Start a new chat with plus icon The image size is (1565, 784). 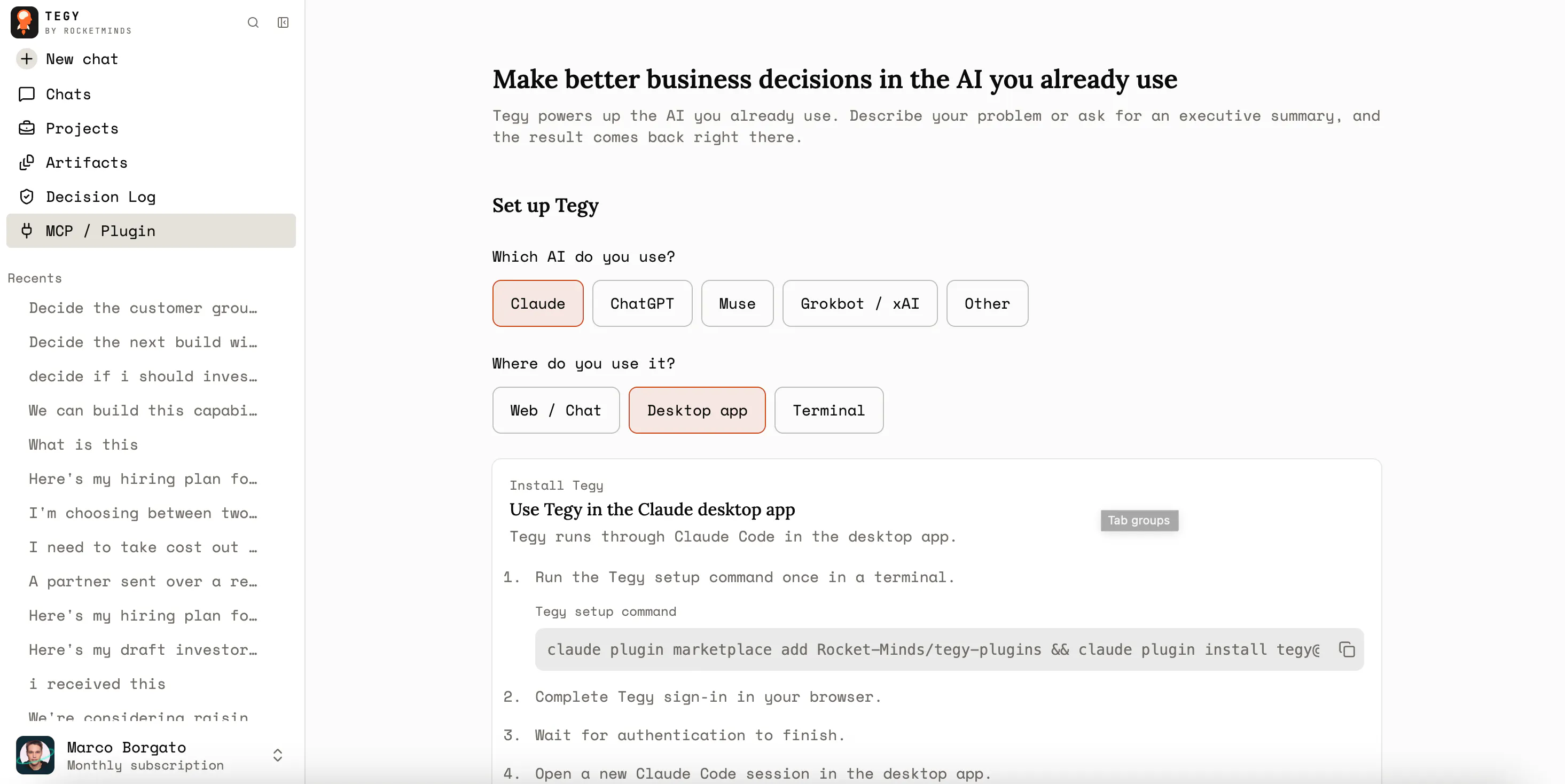coord(27,59)
